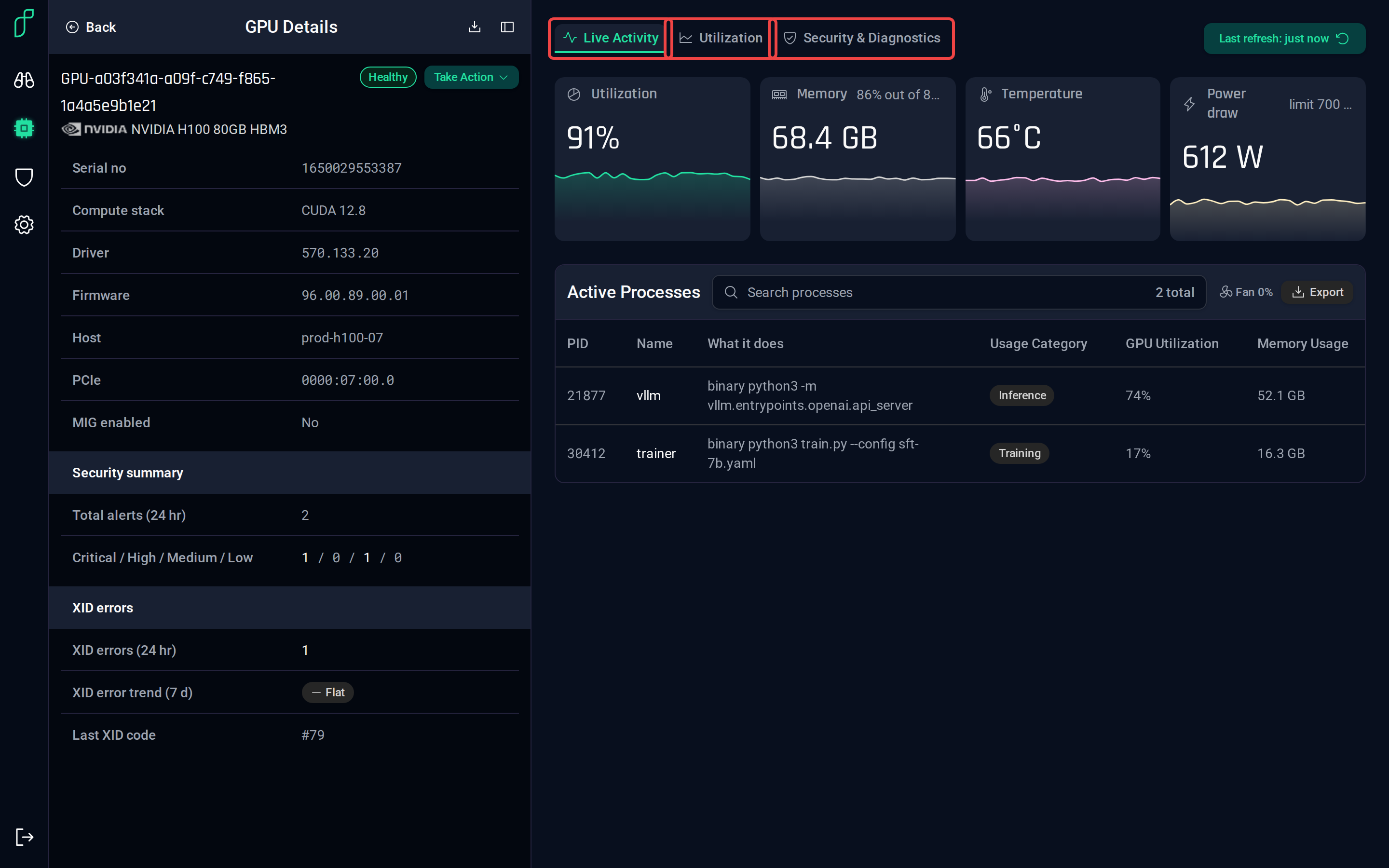Click the serial number 1650029553387

[351, 168]
